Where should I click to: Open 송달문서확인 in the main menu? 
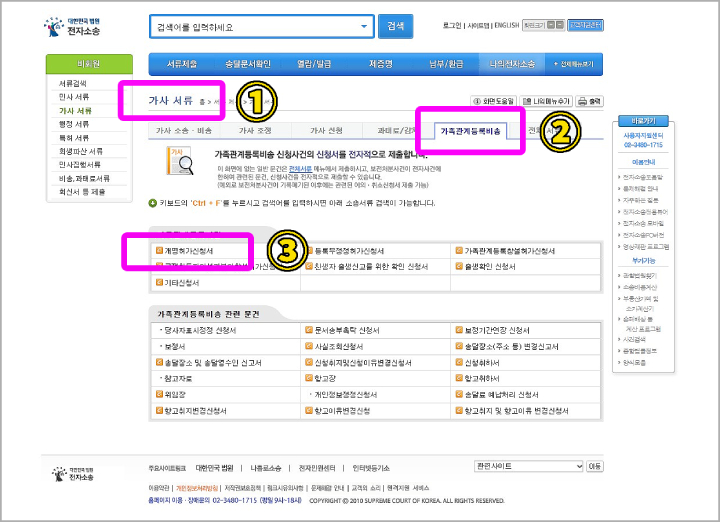pos(248,64)
